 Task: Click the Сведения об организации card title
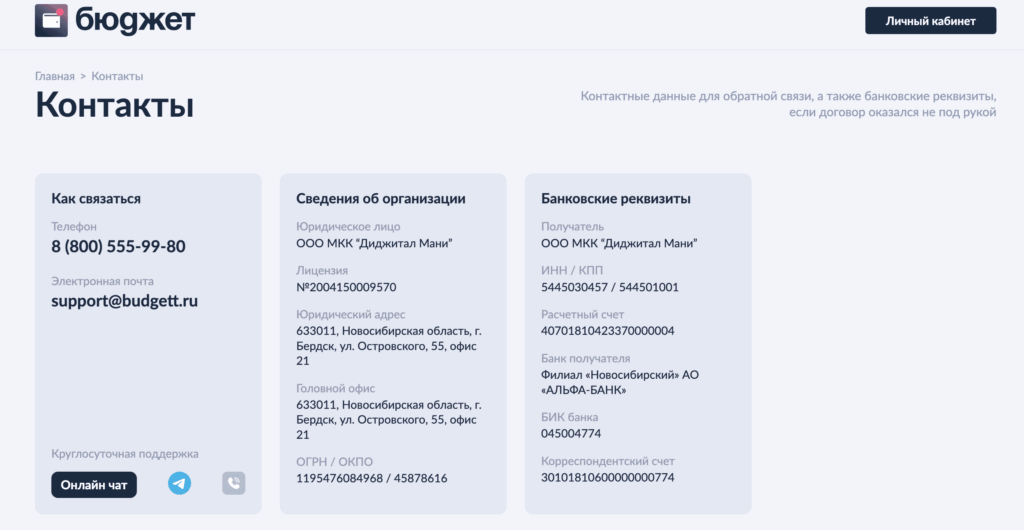(x=381, y=199)
